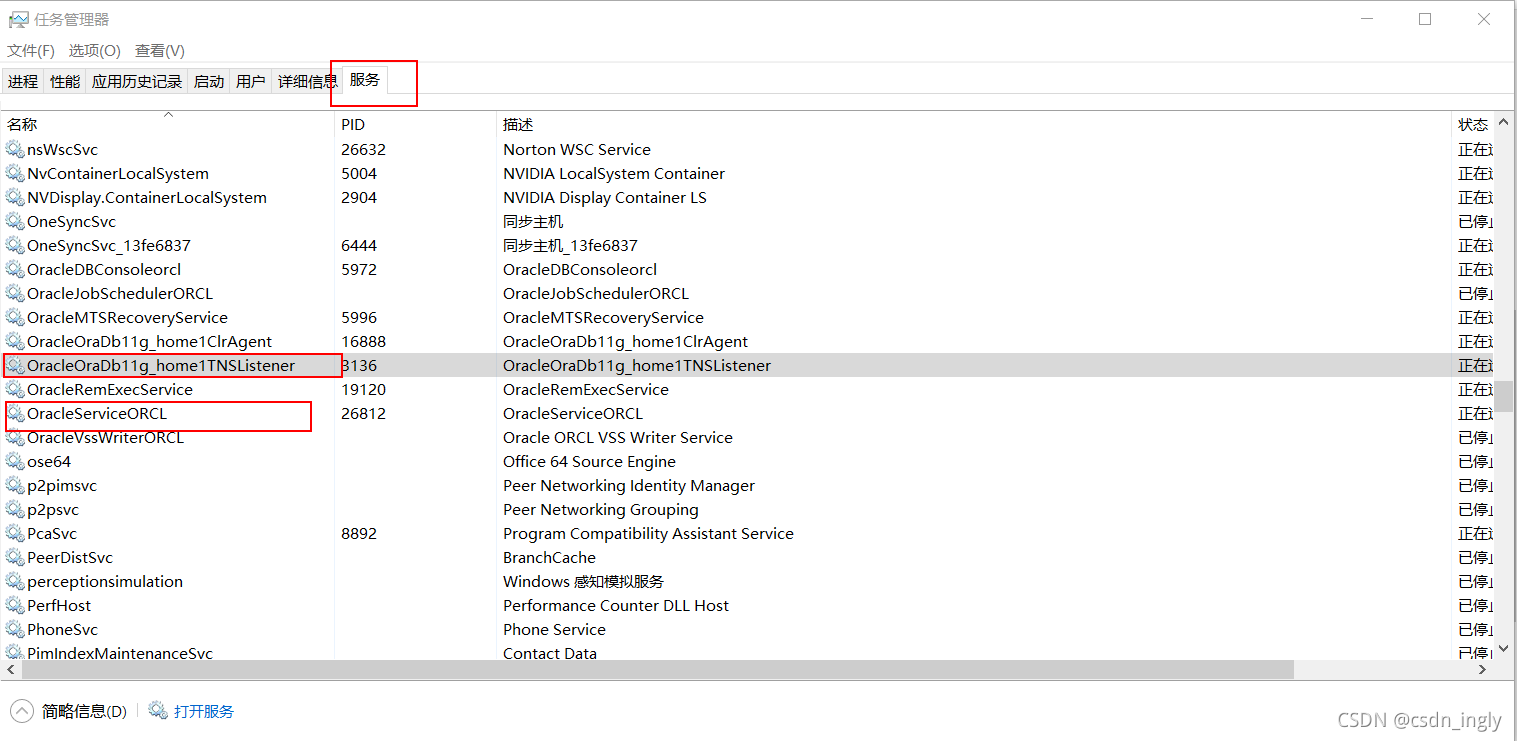Click the gear icon next to PhoneSvc
The width and height of the screenshot is (1517, 741).
point(16,629)
